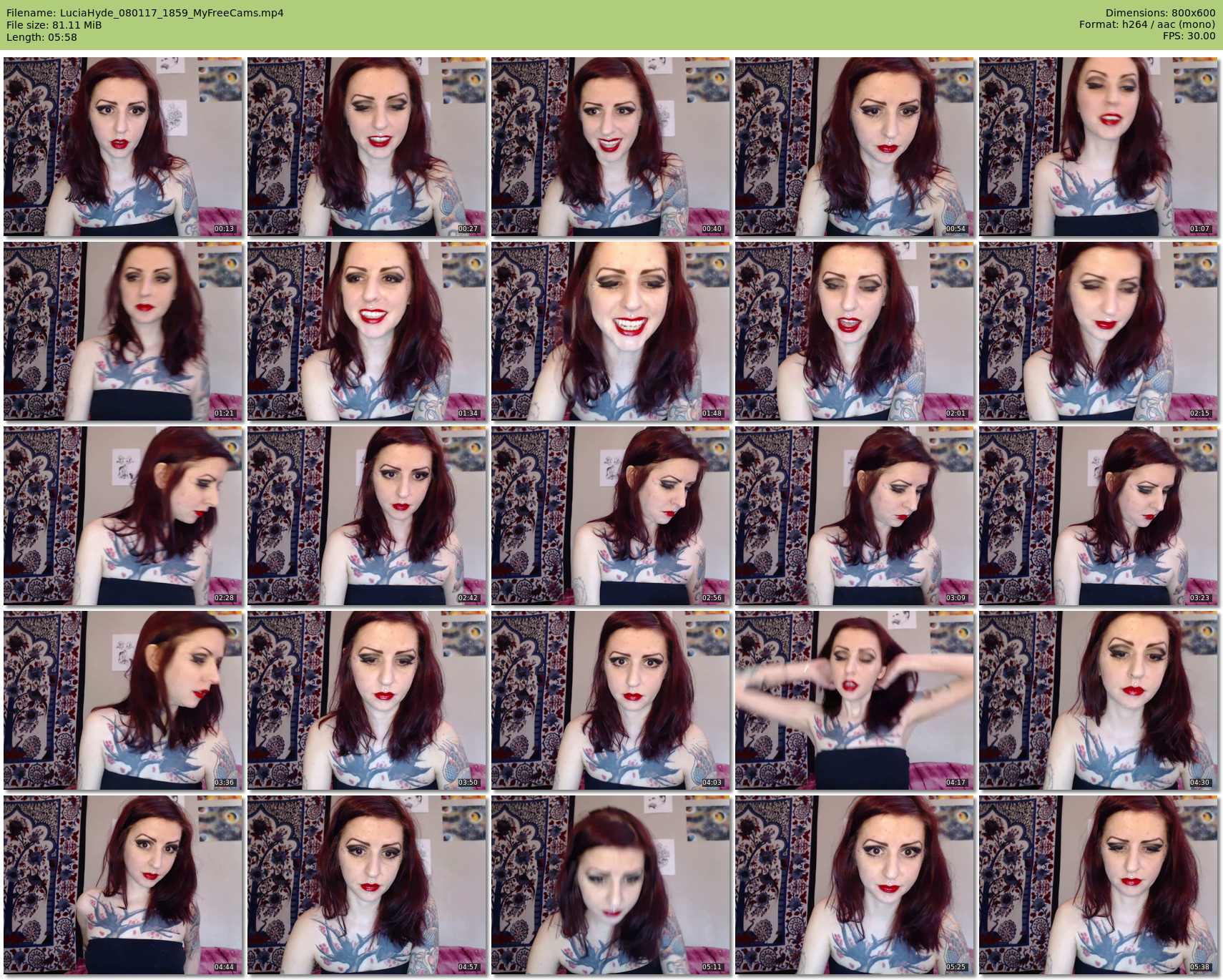This screenshot has width=1223, height=980.
Task: Choose the thumbnail at 03:36
Action: [122, 700]
